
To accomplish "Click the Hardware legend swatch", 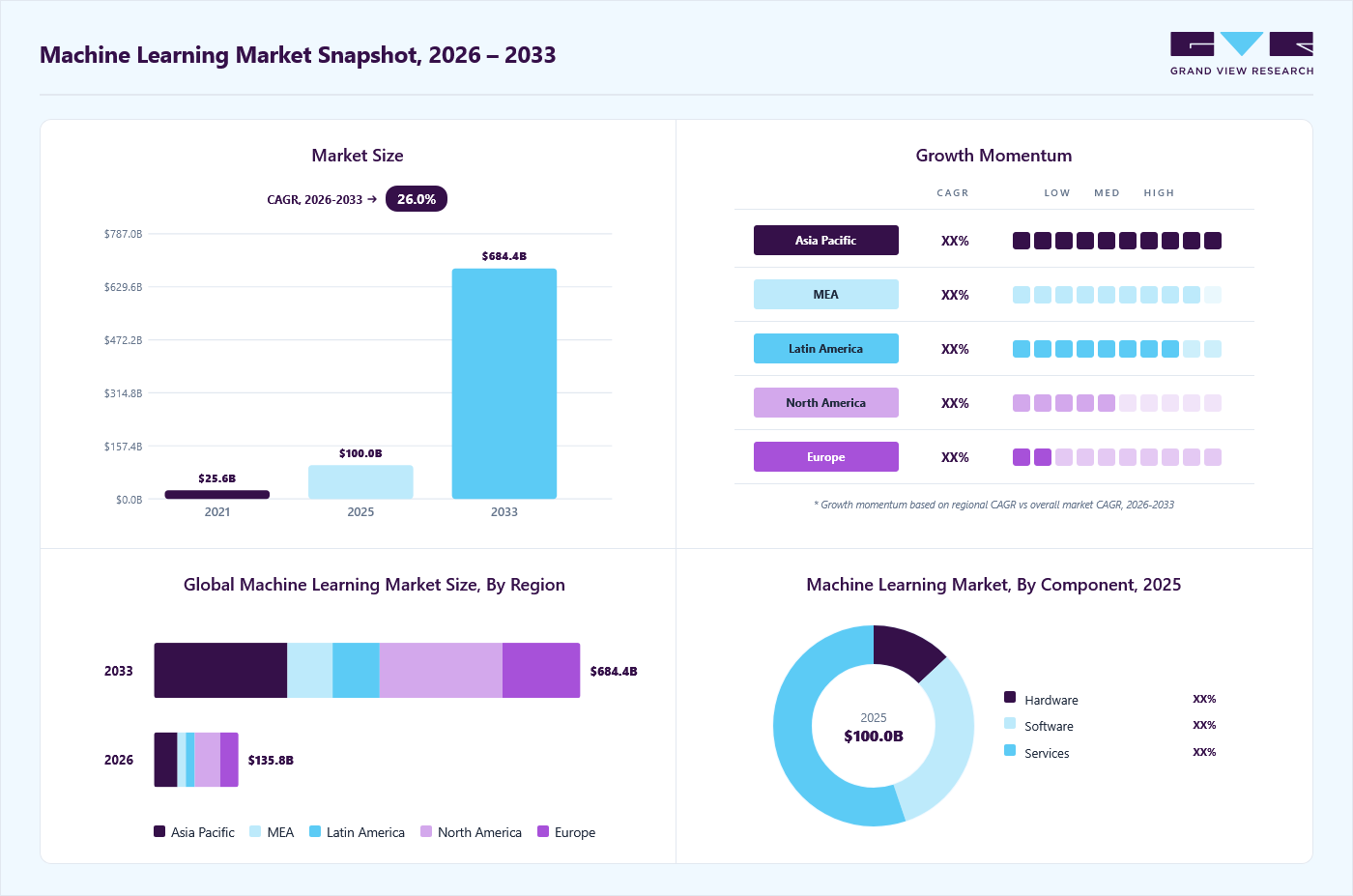I will tap(1010, 697).
